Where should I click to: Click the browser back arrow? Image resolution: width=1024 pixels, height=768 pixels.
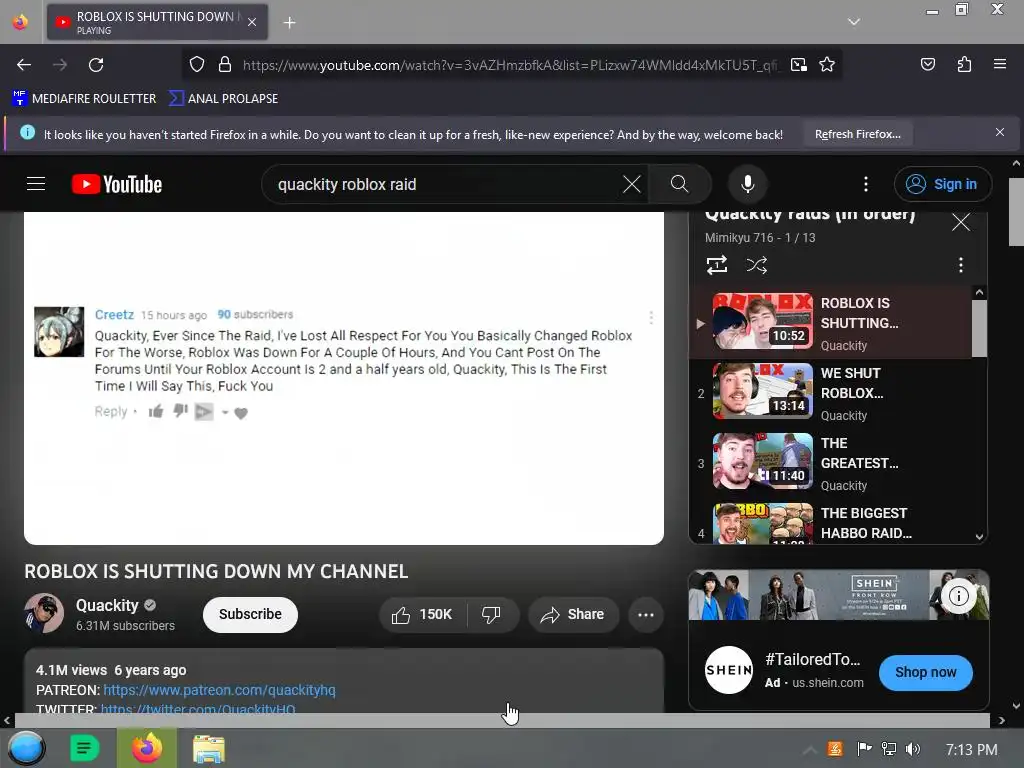click(x=24, y=65)
